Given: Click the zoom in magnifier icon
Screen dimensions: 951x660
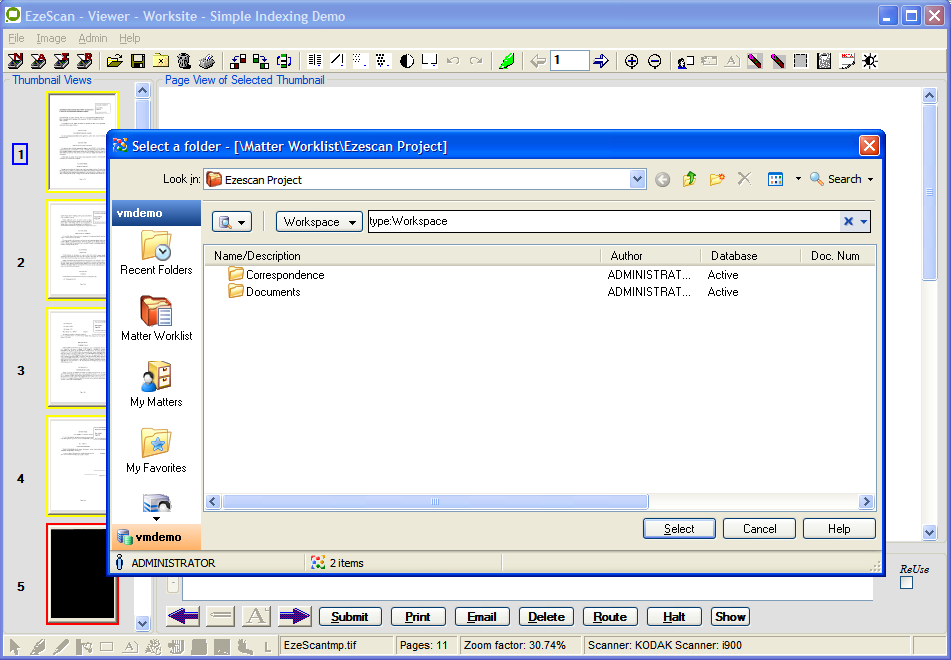Looking at the screenshot, I should click(631, 61).
